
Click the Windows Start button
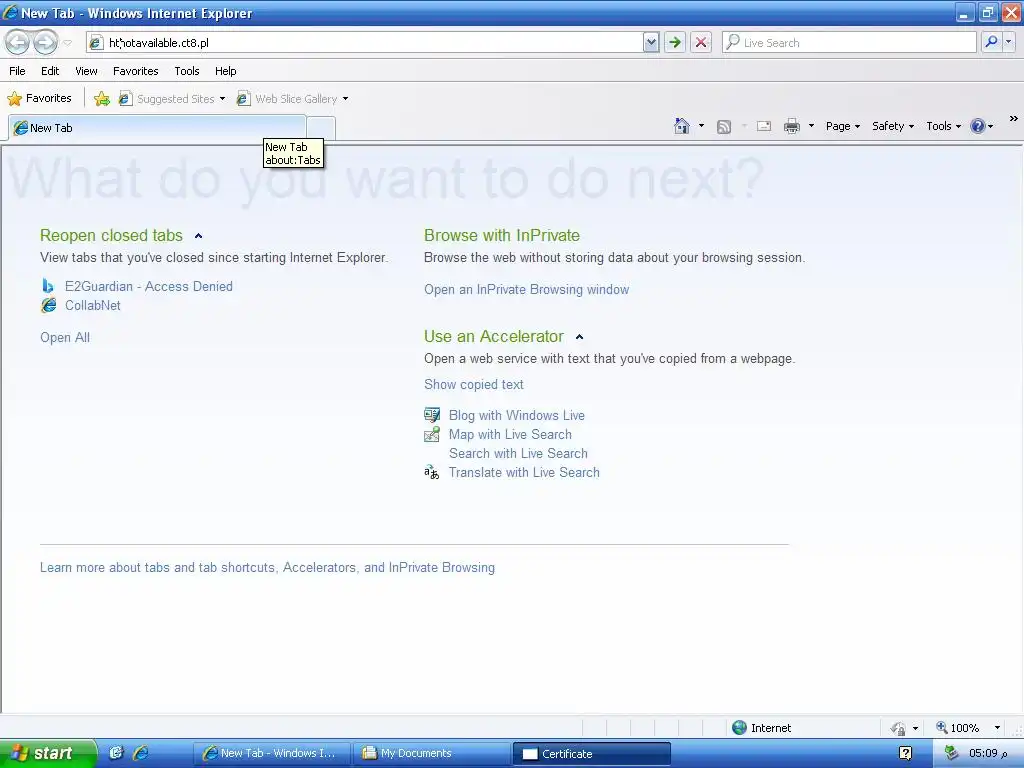(48, 753)
